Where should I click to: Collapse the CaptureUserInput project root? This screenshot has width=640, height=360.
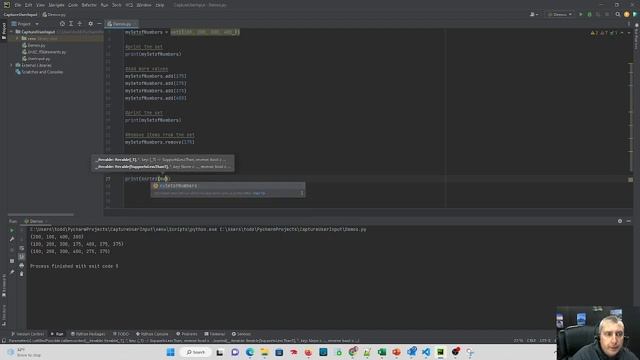pos(11,31)
